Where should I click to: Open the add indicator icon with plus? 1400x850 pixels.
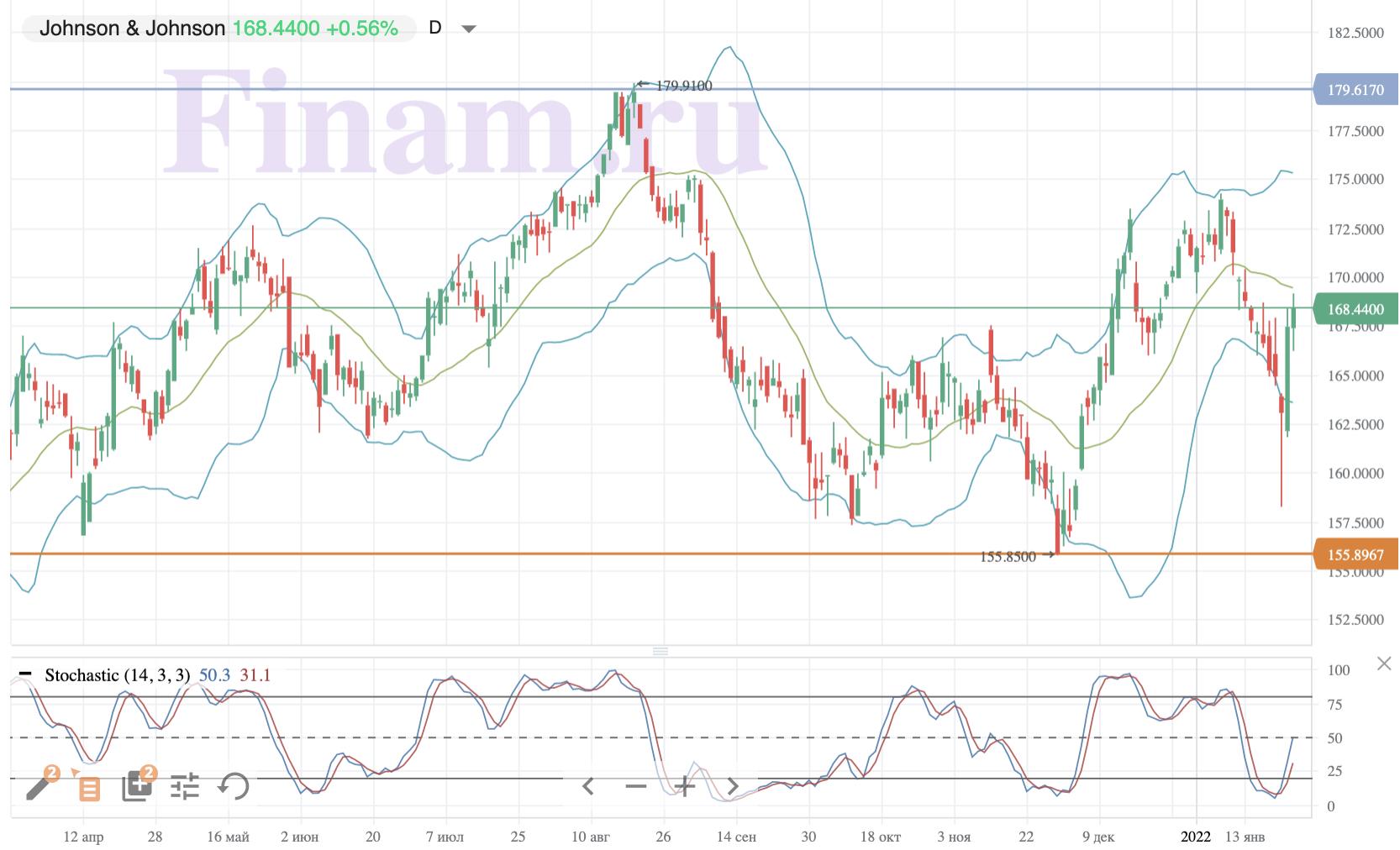tap(137, 786)
